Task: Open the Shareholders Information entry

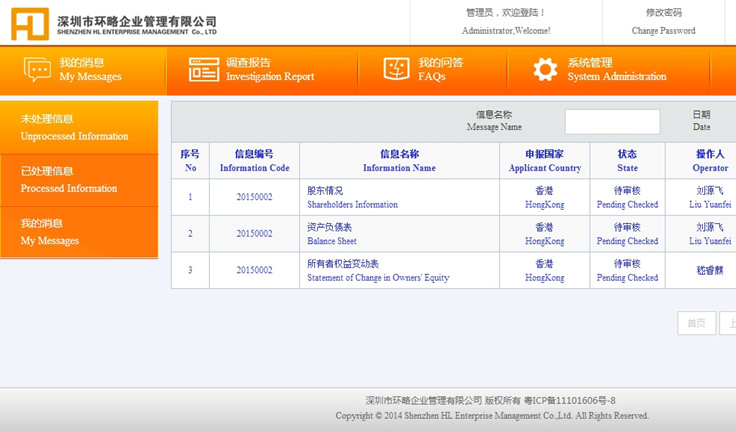Action: [353, 204]
